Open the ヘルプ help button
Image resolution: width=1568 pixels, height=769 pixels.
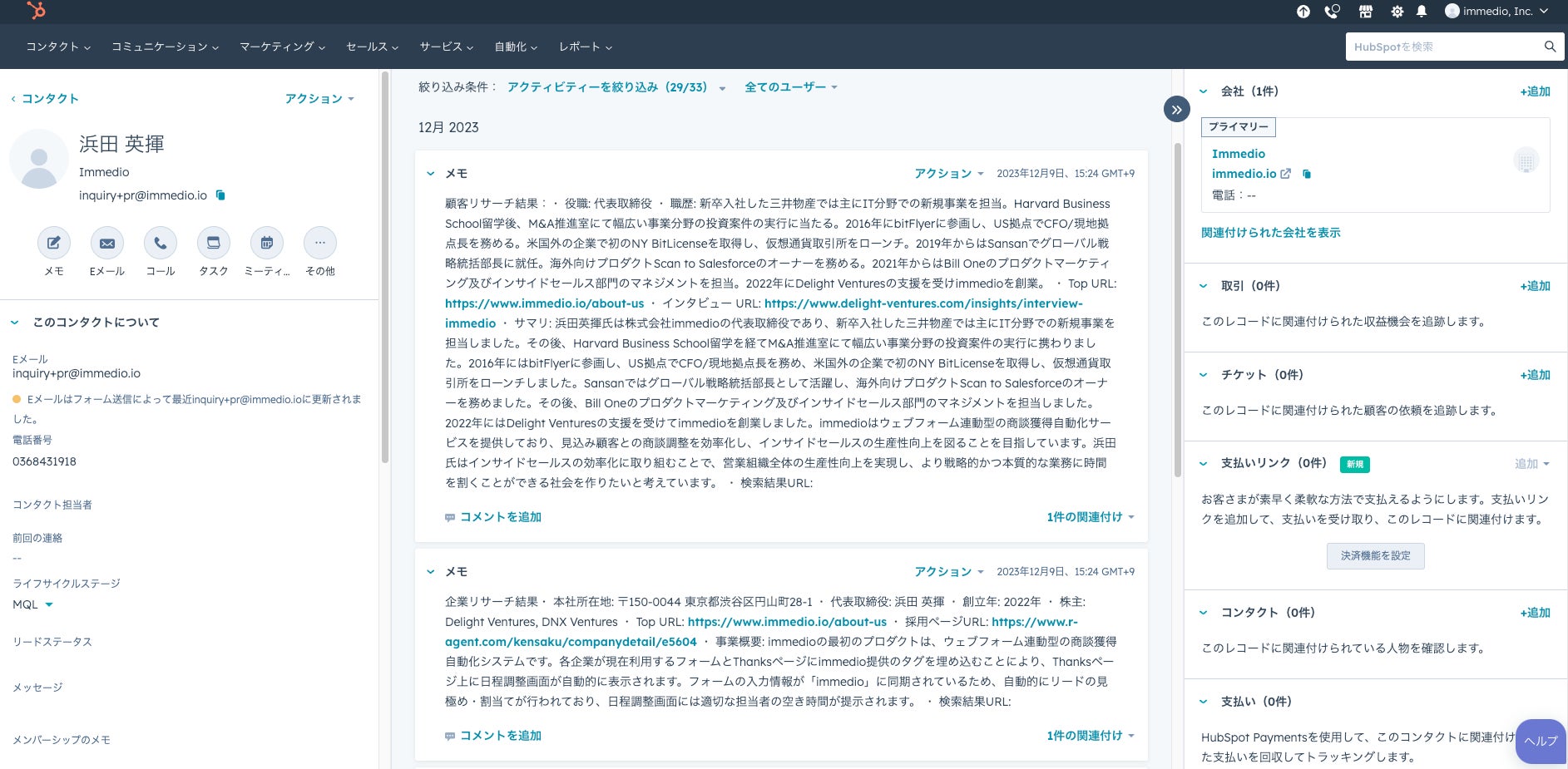coord(1541,741)
